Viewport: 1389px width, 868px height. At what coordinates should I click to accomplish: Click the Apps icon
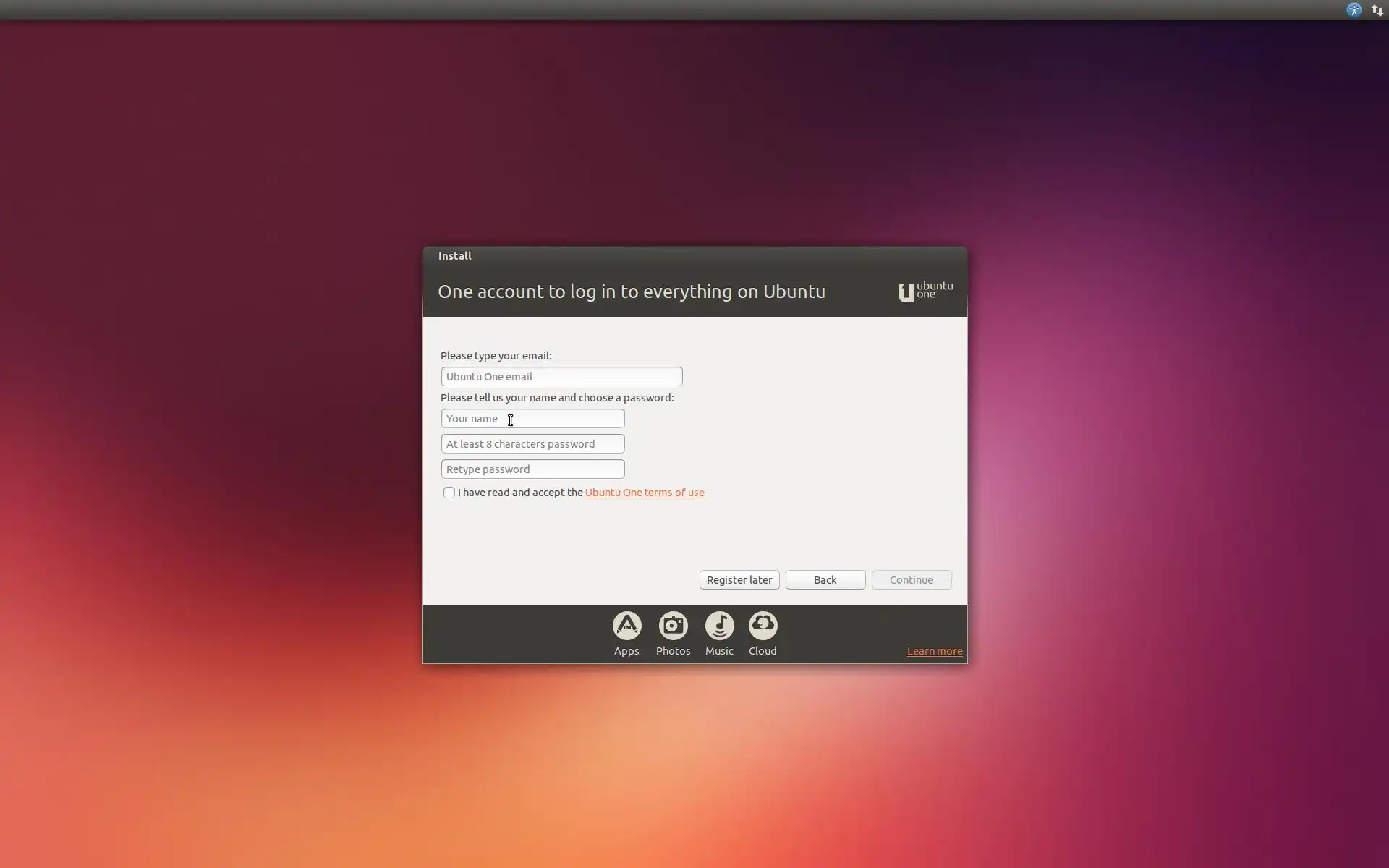pyautogui.click(x=626, y=626)
